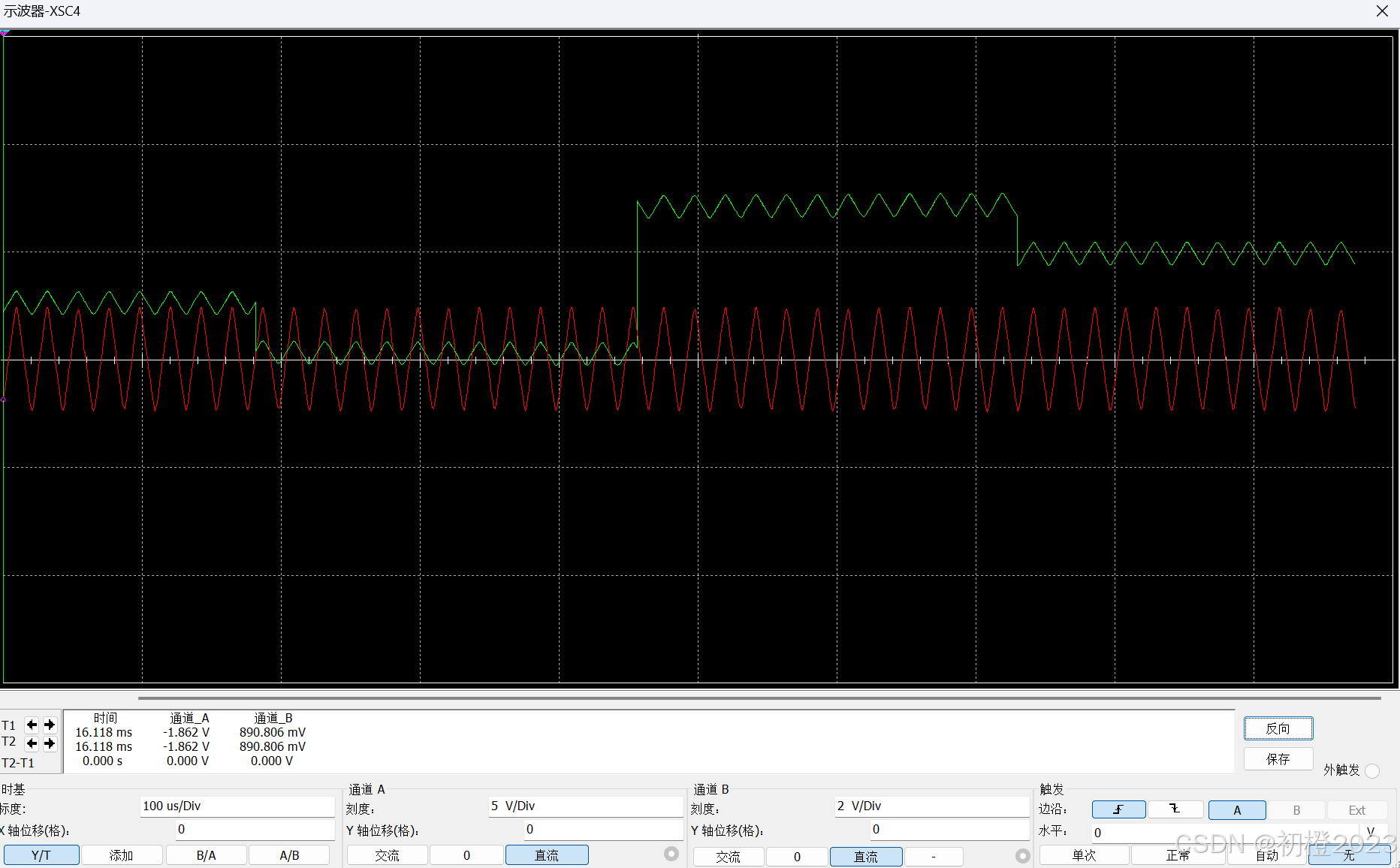Image resolution: width=1400 pixels, height=868 pixels.
Task: Select A/B display mode
Action: tap(289, 855)
